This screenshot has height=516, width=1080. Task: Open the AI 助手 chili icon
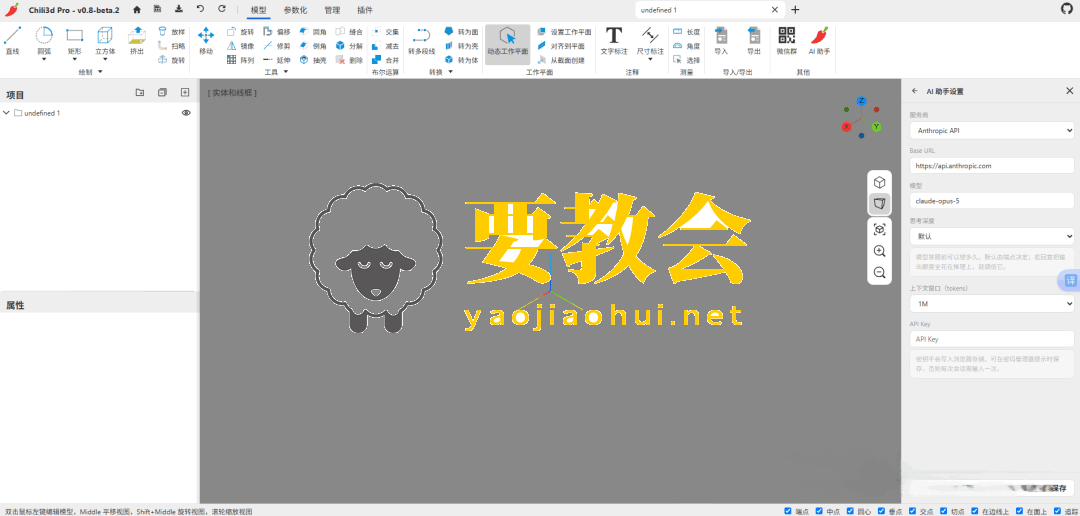819,41
